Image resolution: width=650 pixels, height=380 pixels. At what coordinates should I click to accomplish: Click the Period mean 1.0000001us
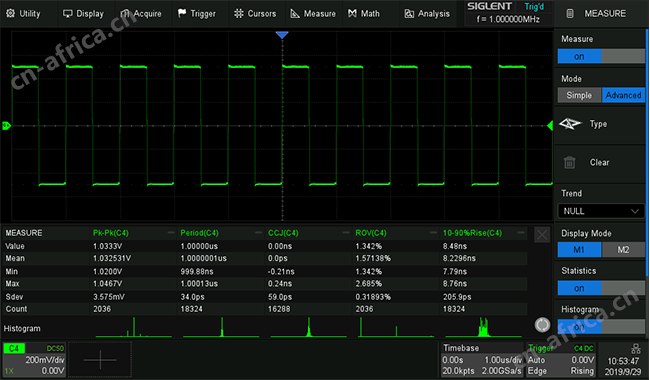point(203,258)
